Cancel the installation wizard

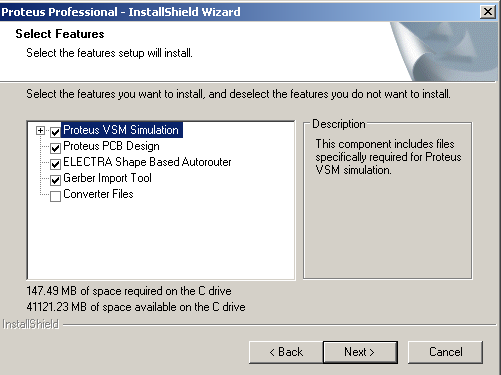445,352
